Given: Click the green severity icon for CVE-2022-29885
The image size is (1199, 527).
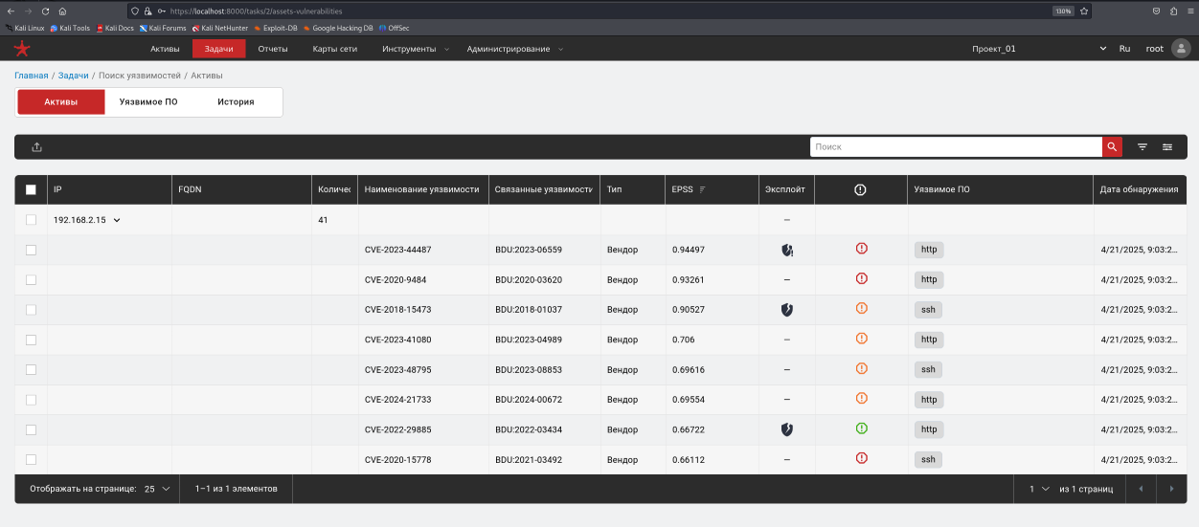Looking at the screenshot, I should click(861, 429).
